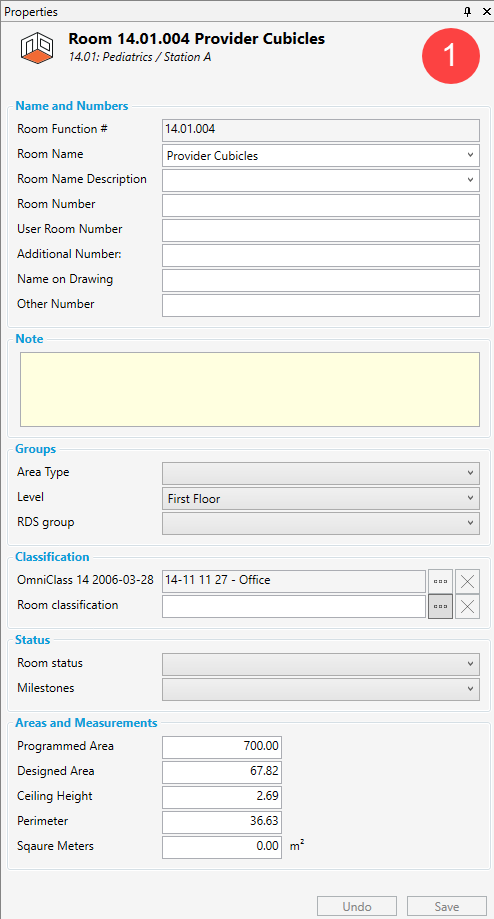Change Level from First Floor dropdown
The image size is (494, 919).
click(x=321, y=498)
